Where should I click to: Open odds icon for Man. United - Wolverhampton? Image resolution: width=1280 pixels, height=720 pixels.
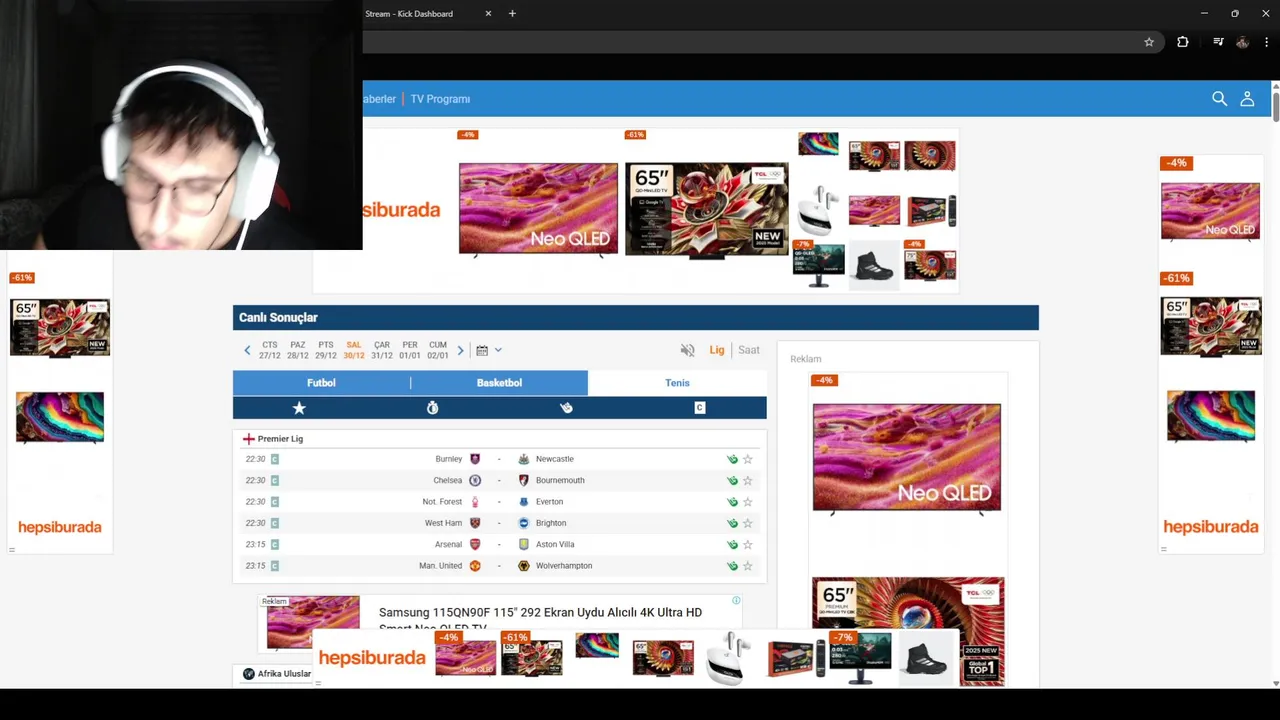[732, 566]
